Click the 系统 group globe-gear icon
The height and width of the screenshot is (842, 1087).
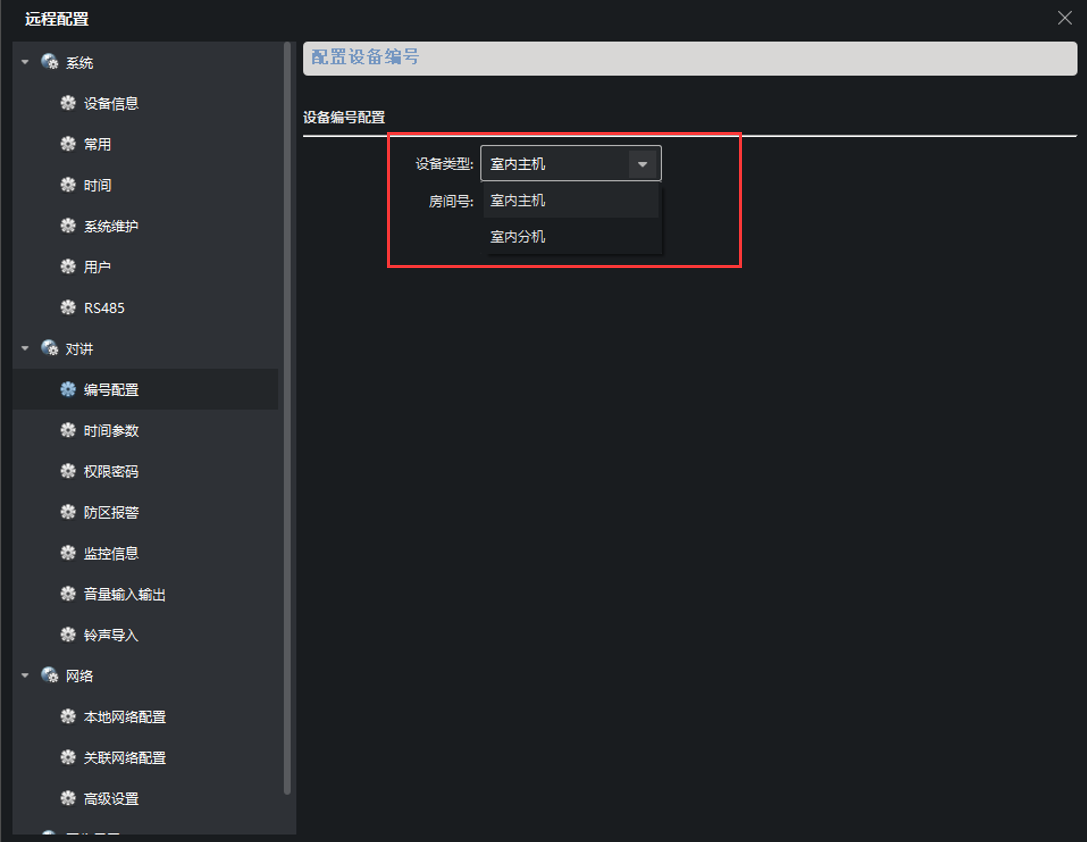click(49, 62)
